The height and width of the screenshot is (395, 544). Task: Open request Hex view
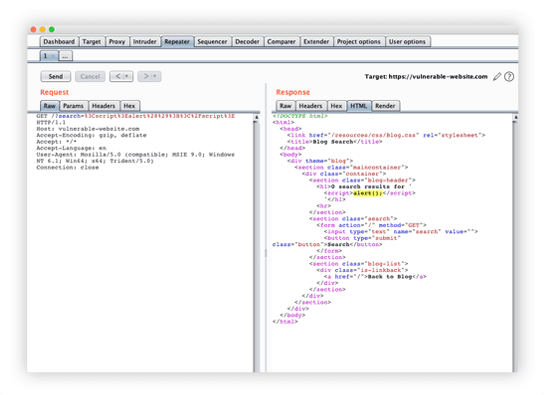pos(129,106)
